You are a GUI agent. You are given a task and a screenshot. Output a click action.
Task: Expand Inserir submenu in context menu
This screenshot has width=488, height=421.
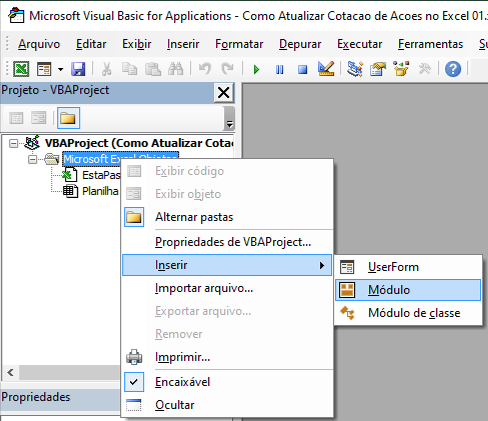click(227, 265)
